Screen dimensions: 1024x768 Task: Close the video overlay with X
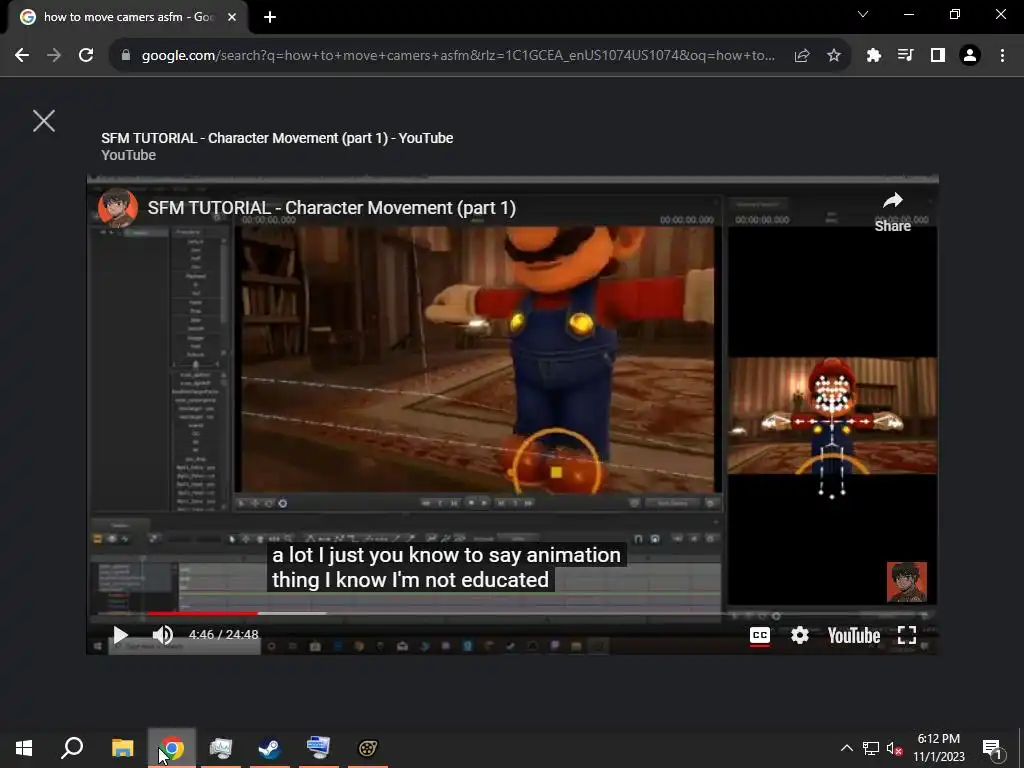pyautogui.click(x=44, y=120)
